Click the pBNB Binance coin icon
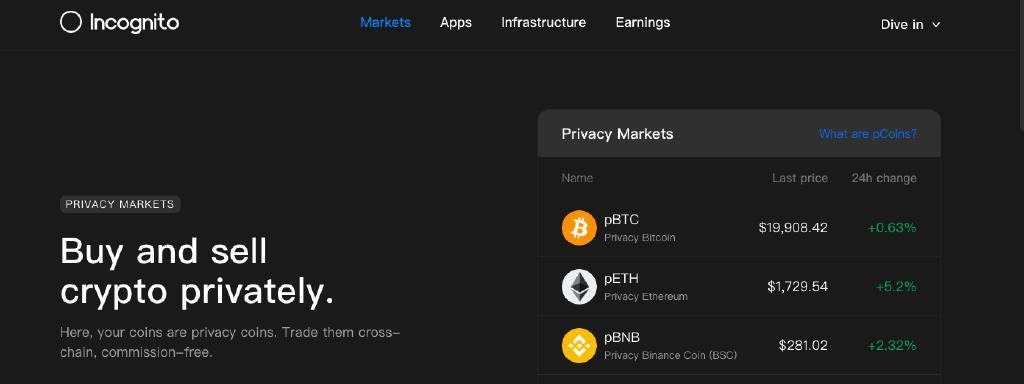This screenshot has height=384, width=1024. coord(579,345)
